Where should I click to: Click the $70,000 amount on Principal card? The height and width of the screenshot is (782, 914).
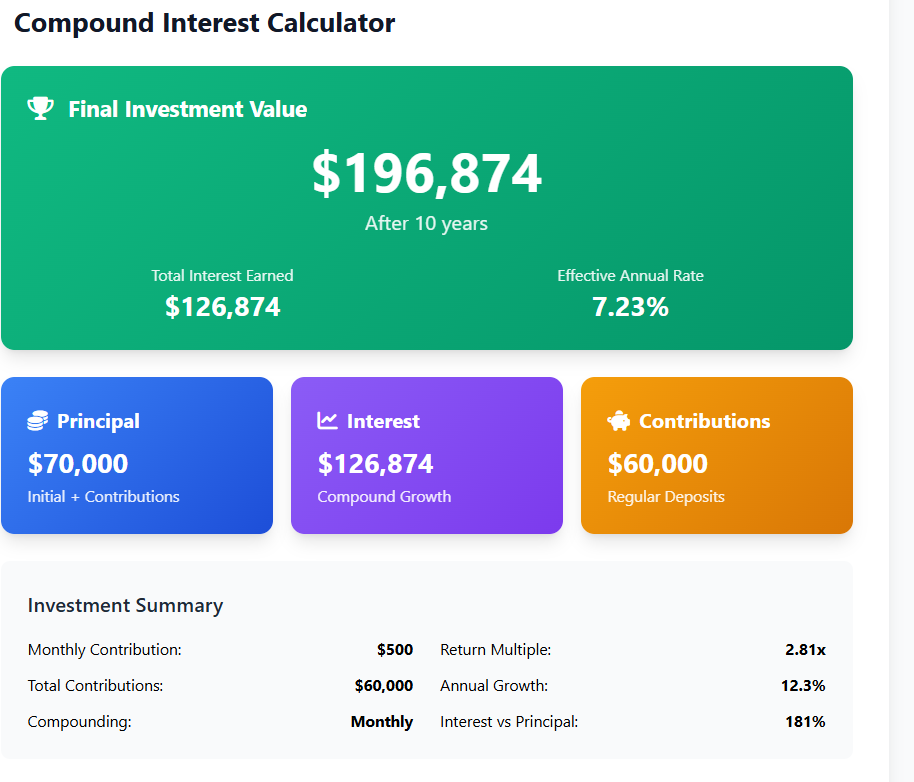point(78,464)
